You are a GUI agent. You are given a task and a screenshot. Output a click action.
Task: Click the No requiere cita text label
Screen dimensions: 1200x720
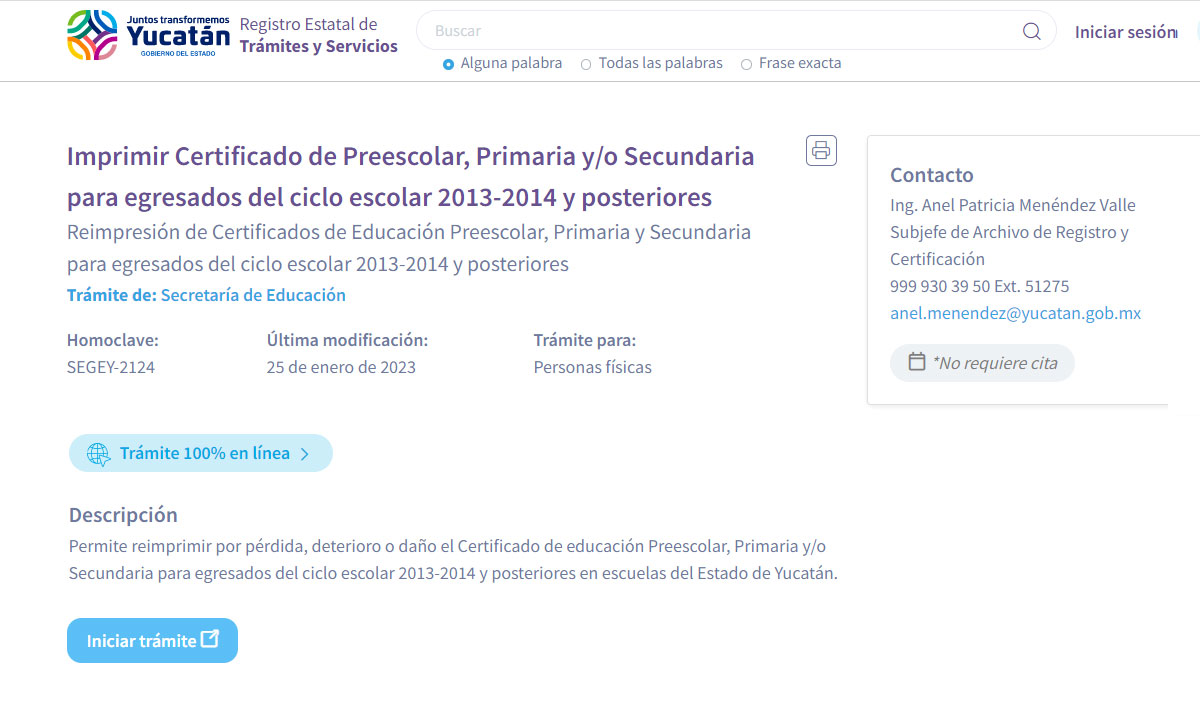click(994, 363)
